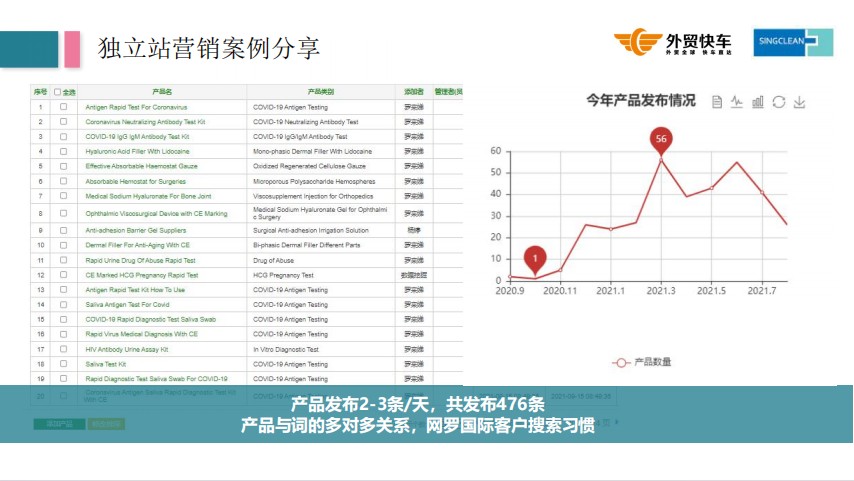854x481 pixels.
Task: Check the Hyaluronic Acid Filler With Lidocaine row
Action: [64, 151]
